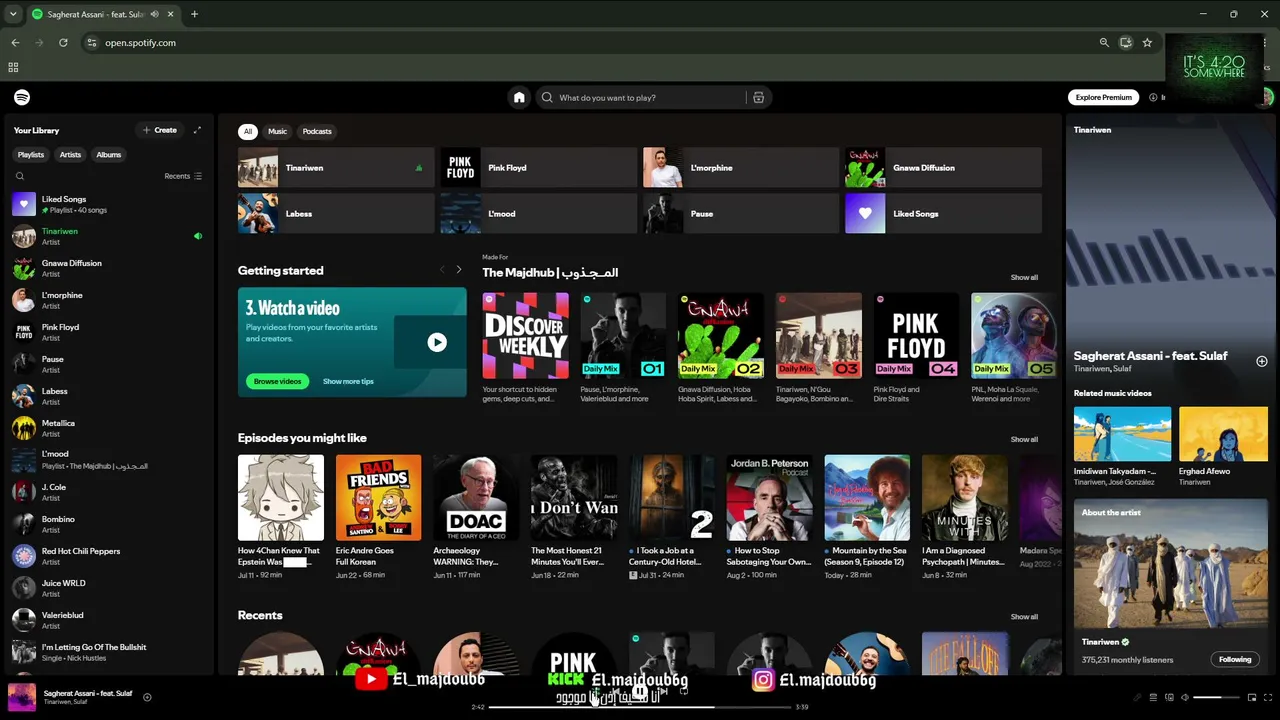
Task: Open the queue icon in the player bar
Action: pyautogui.click(x=1153, y=697)
